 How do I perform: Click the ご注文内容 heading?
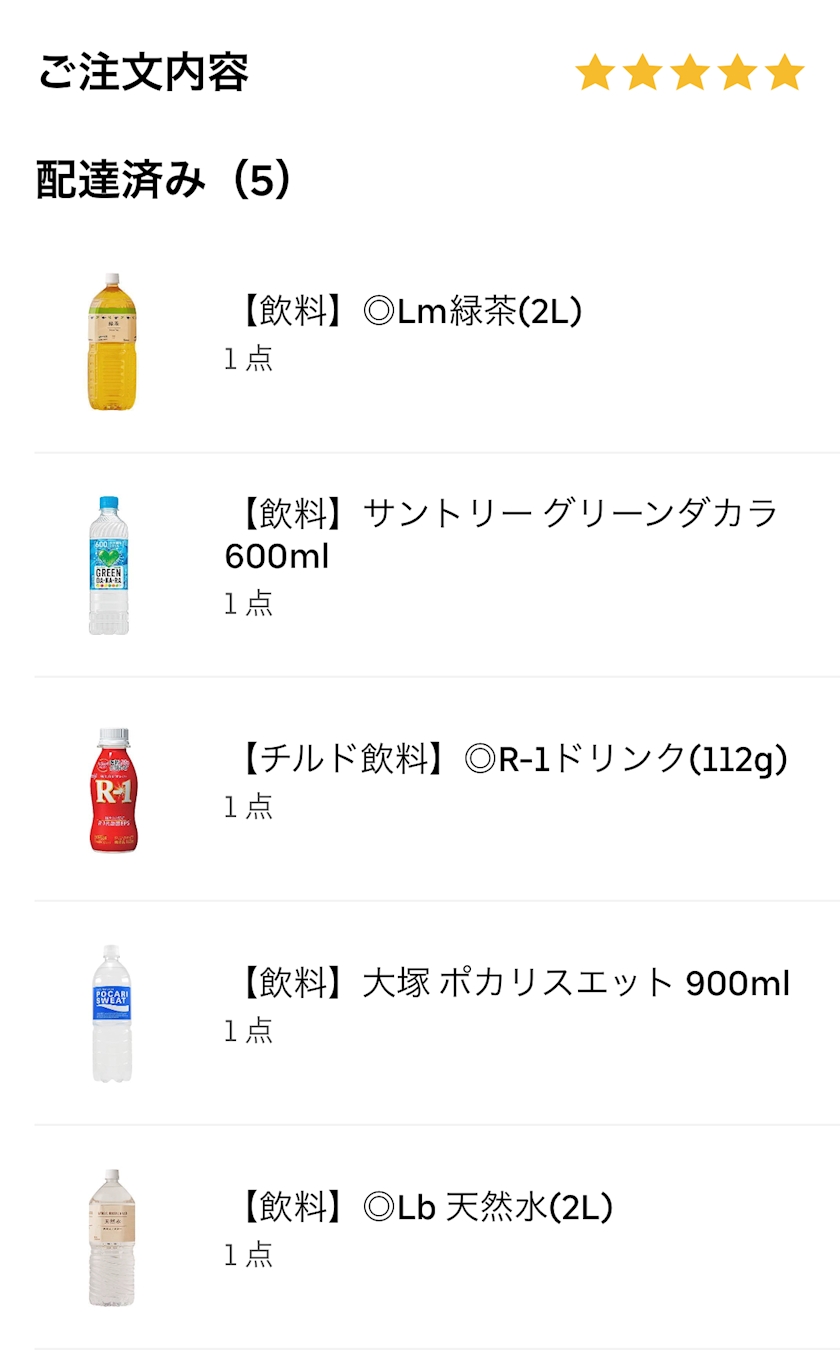(x=143, y=74)
